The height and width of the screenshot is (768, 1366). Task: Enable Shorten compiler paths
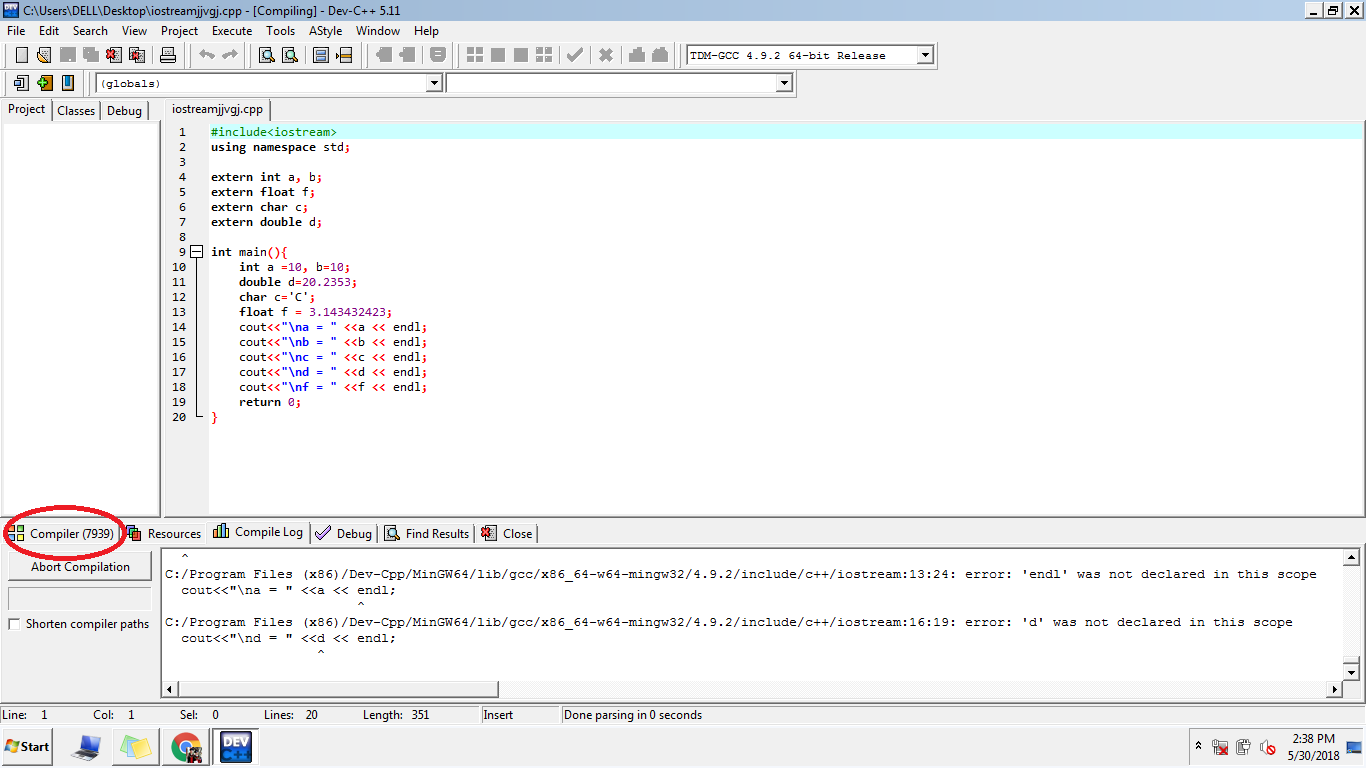point(14,621)
